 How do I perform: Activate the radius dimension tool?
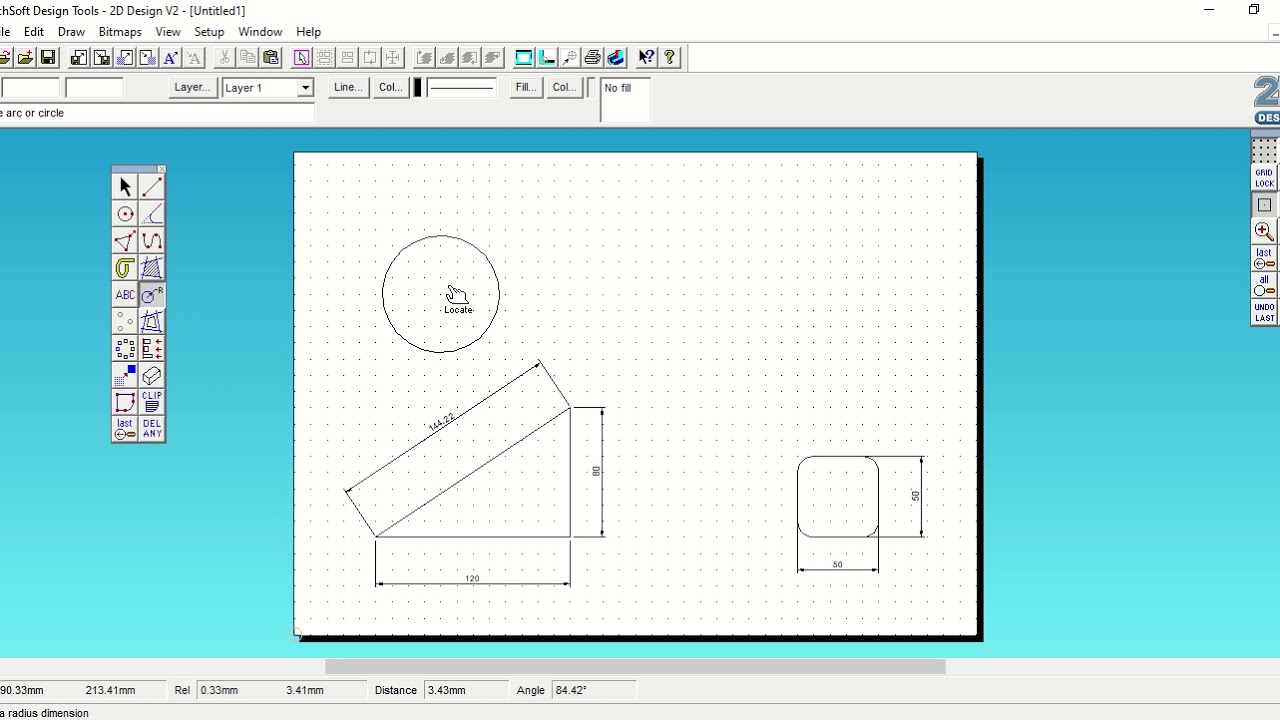tap(152, 295)
